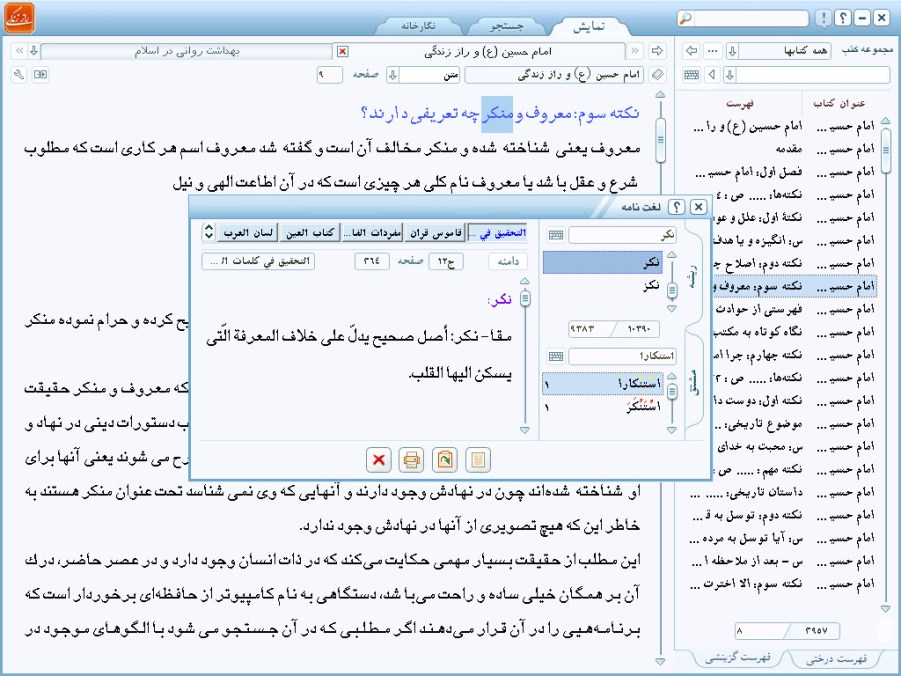Click the eraser icon beside the book title field
The width and height of the screenshot is (901, 676).
pyautogui.click(x=657, y=75)
